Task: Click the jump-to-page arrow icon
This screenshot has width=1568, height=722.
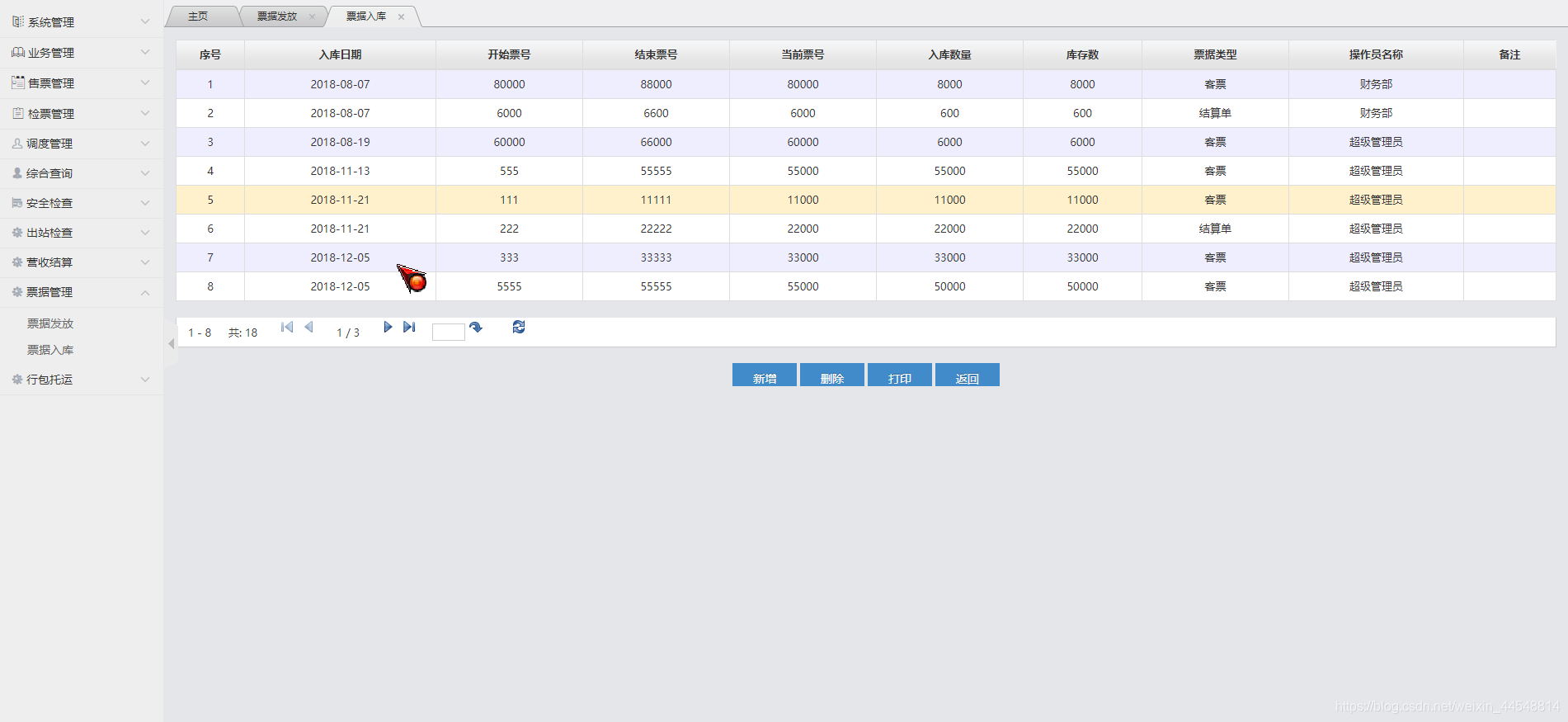Action: [x=476, y=328]
